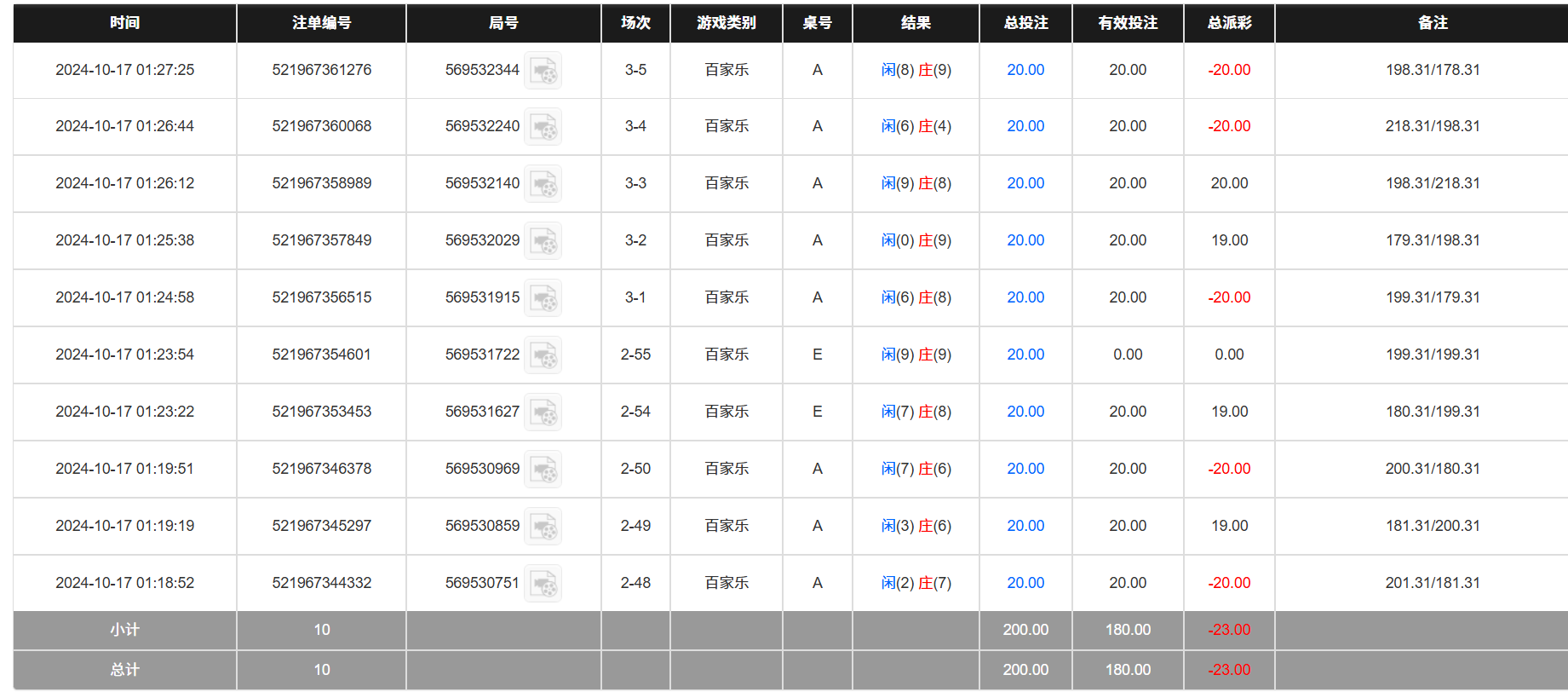
Task: Click the blue 20.00 total bet at 01:27:25
Action: (x=1025, y=70)
